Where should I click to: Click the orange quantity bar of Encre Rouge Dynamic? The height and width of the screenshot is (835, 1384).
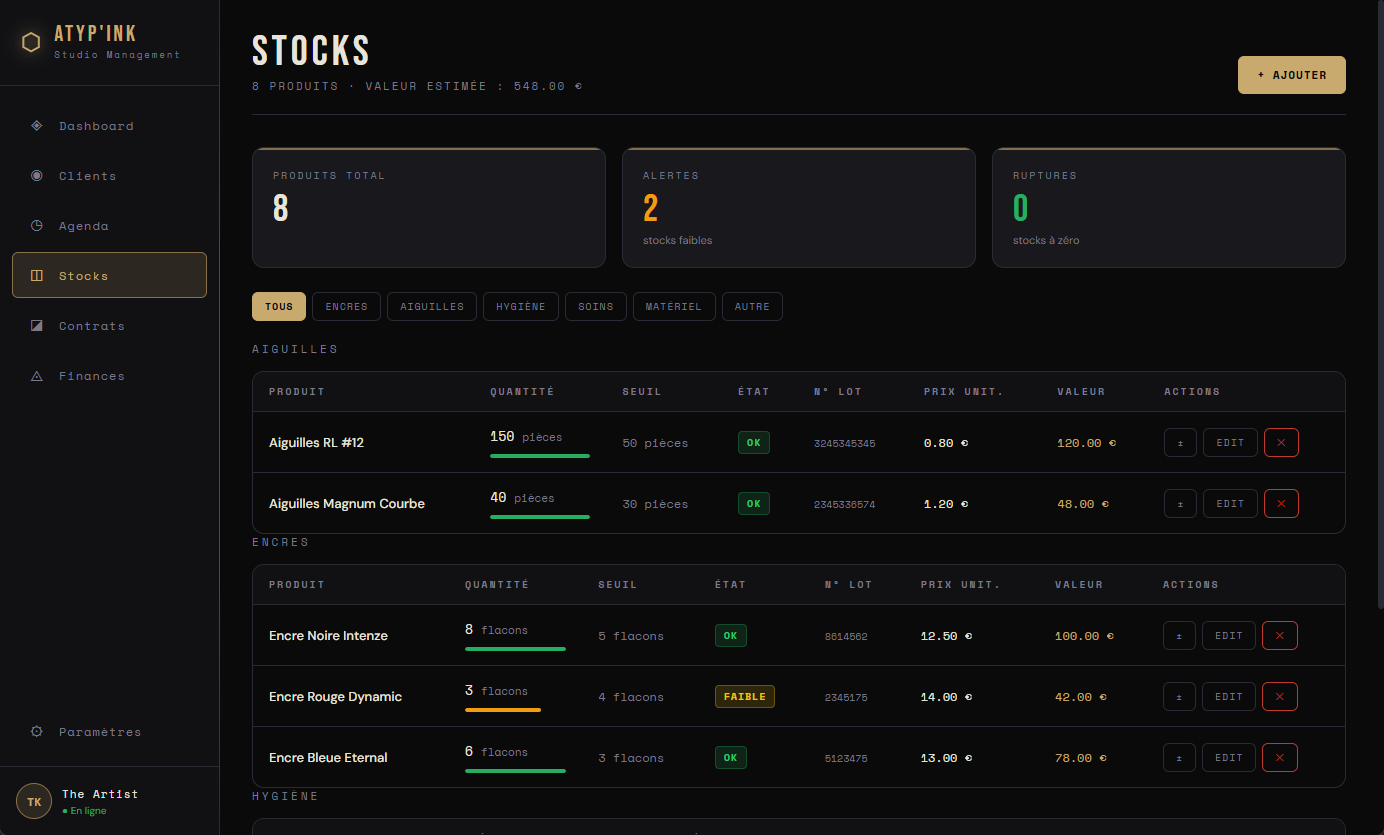(x=503, y=710)
